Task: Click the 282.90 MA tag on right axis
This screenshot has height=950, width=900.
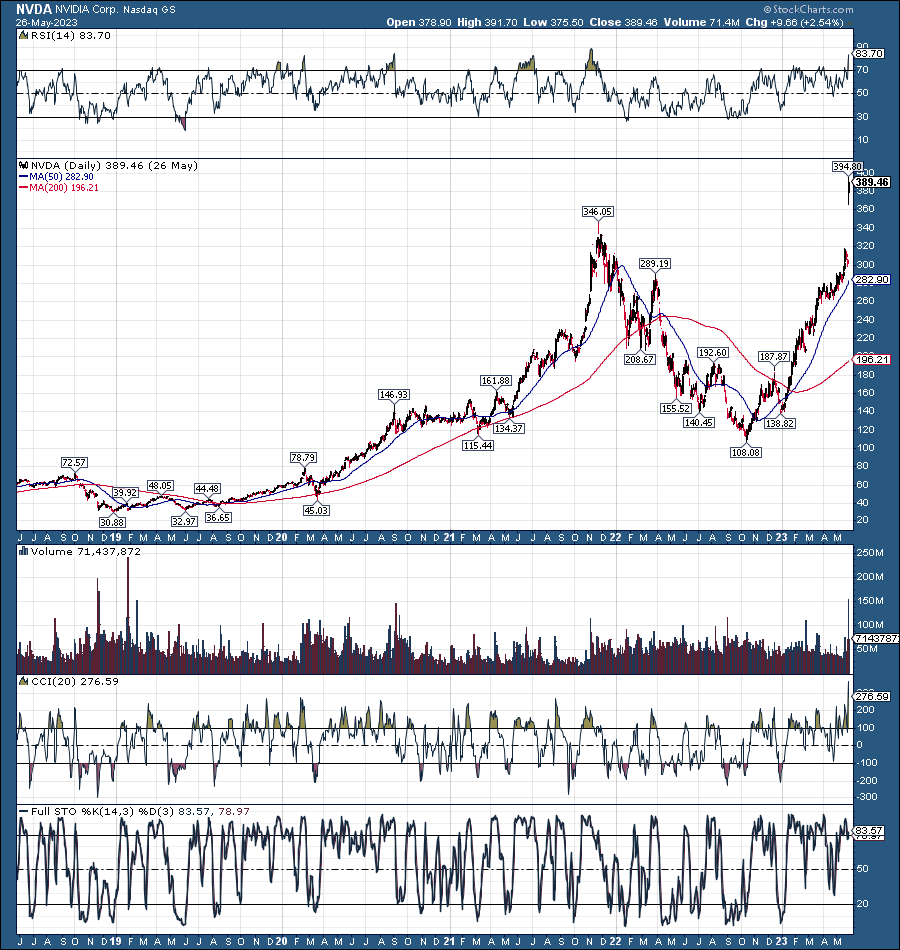Action: click(x=872, y=279)
